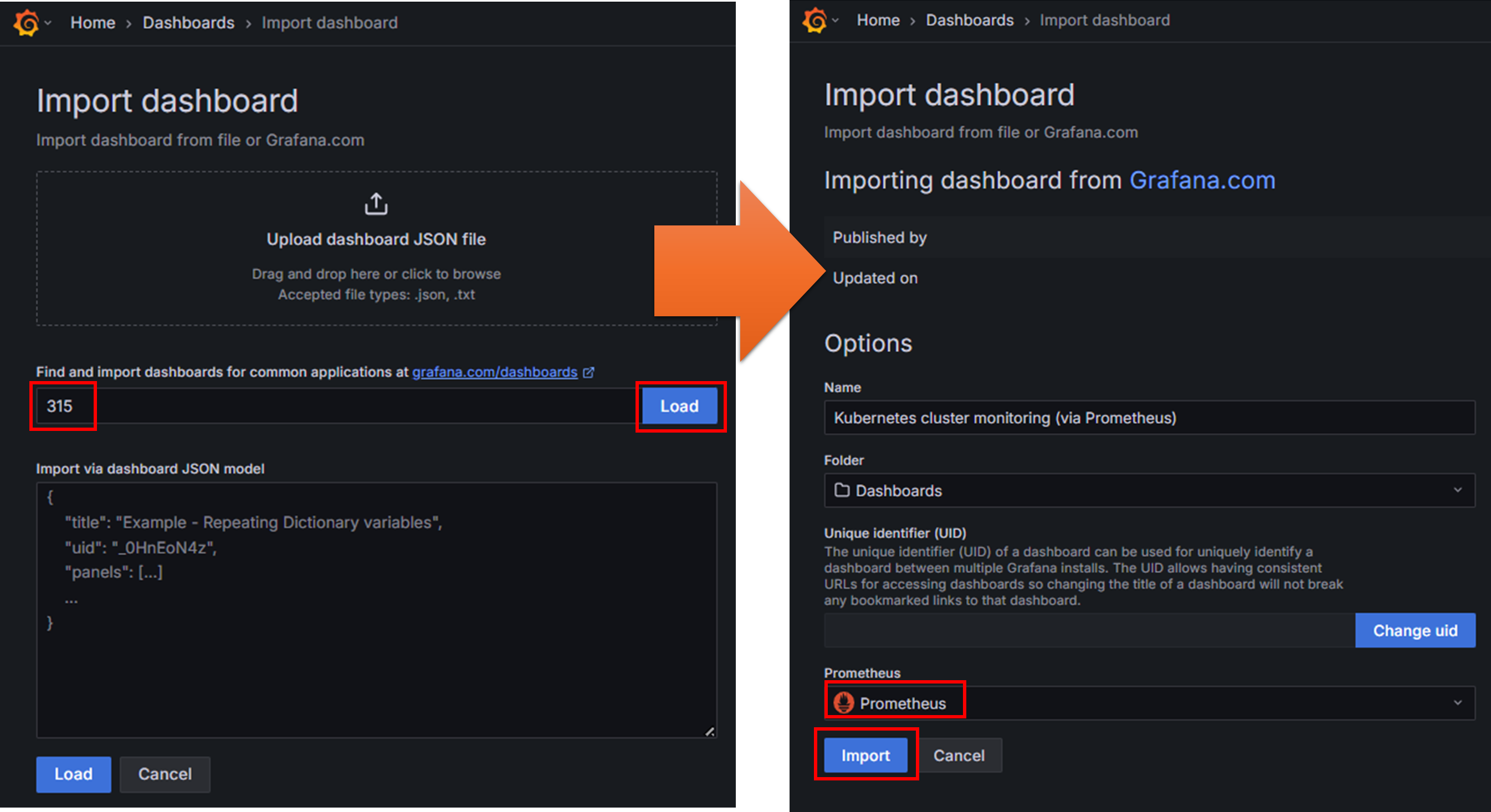Expand the Folder dropdown chevron

[1457, 490]
